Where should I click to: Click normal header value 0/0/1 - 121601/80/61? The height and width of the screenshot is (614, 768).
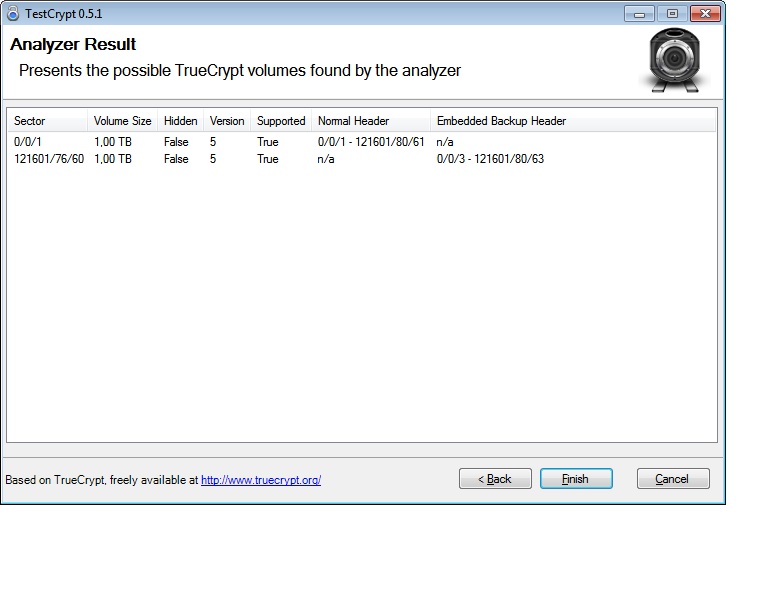point(371,142)
